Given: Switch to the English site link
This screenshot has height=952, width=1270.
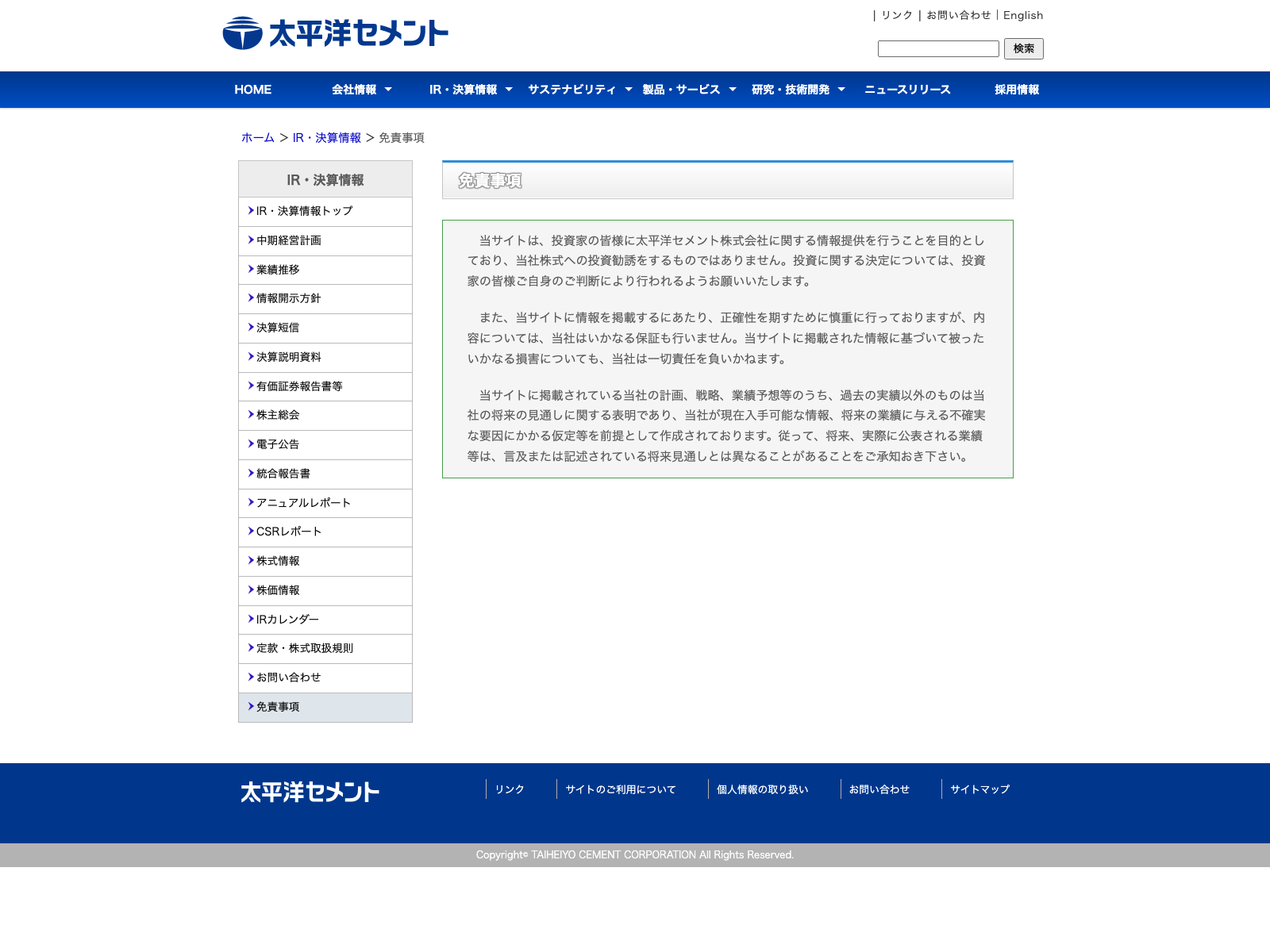Looking at the screenshot, I should (1022, 15).
